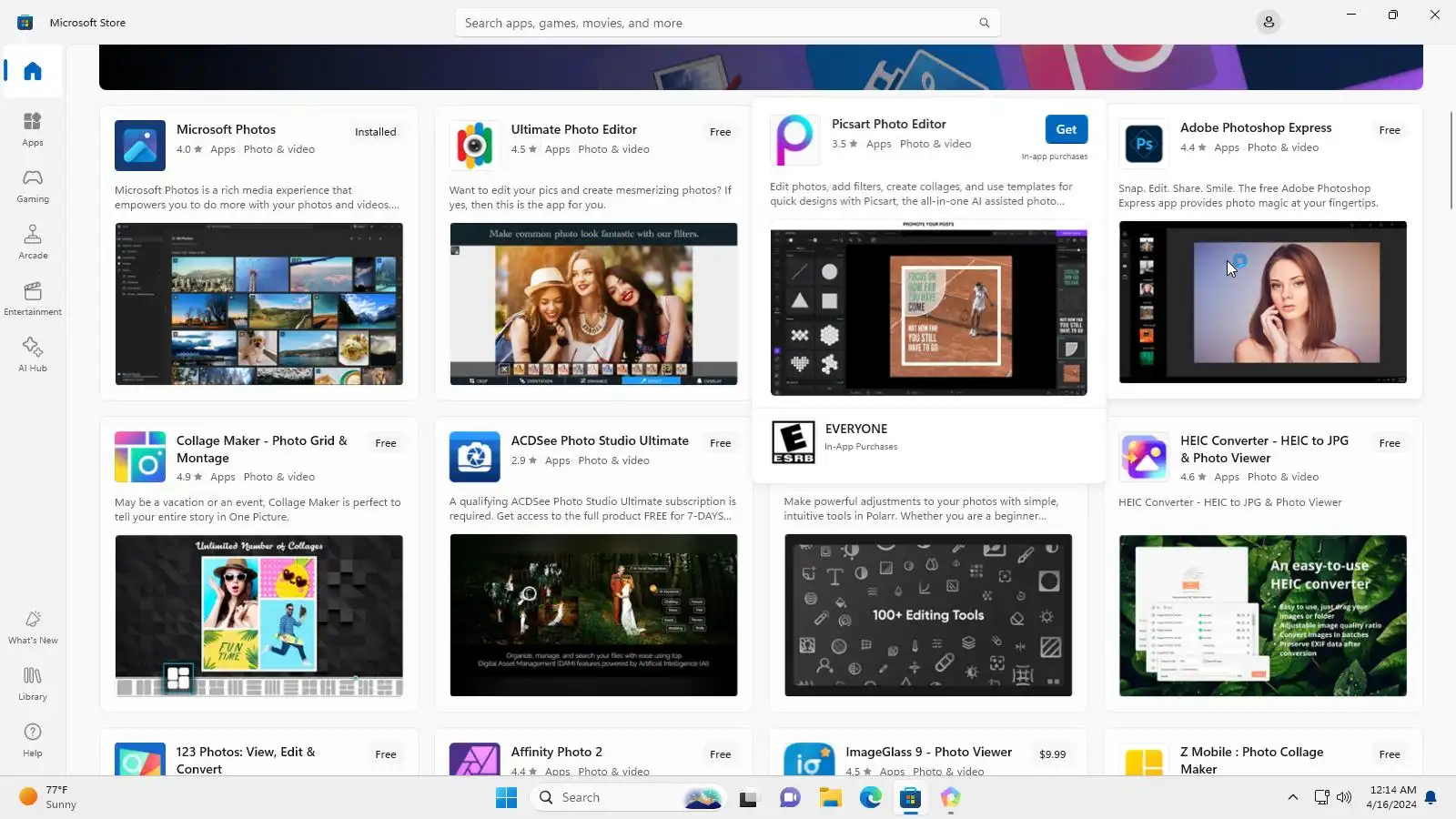Open the Ultimate Photo Editor app icon
The image size is (1456, 819).
pyautogui.click(x=474, y=146)
